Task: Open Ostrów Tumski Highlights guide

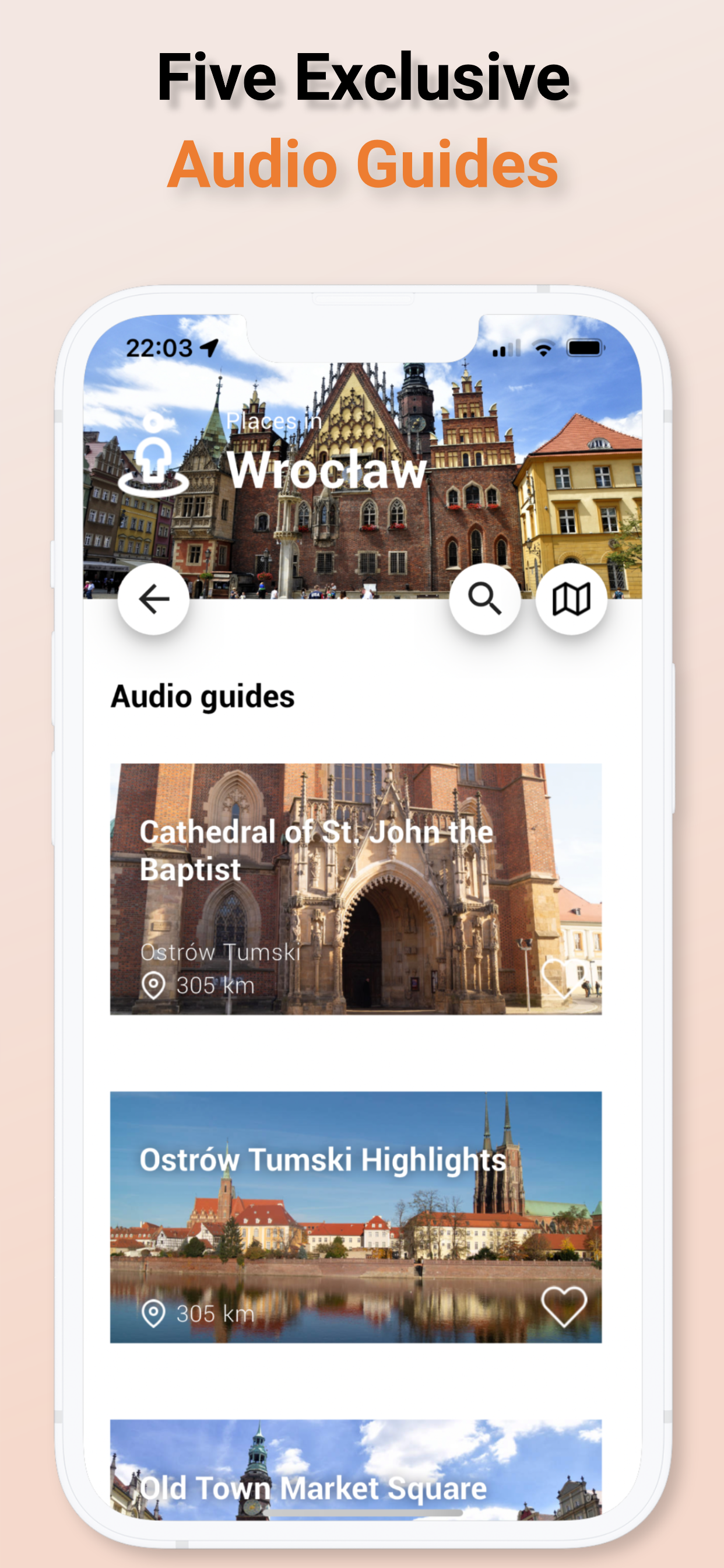Action: (356, 1217)
